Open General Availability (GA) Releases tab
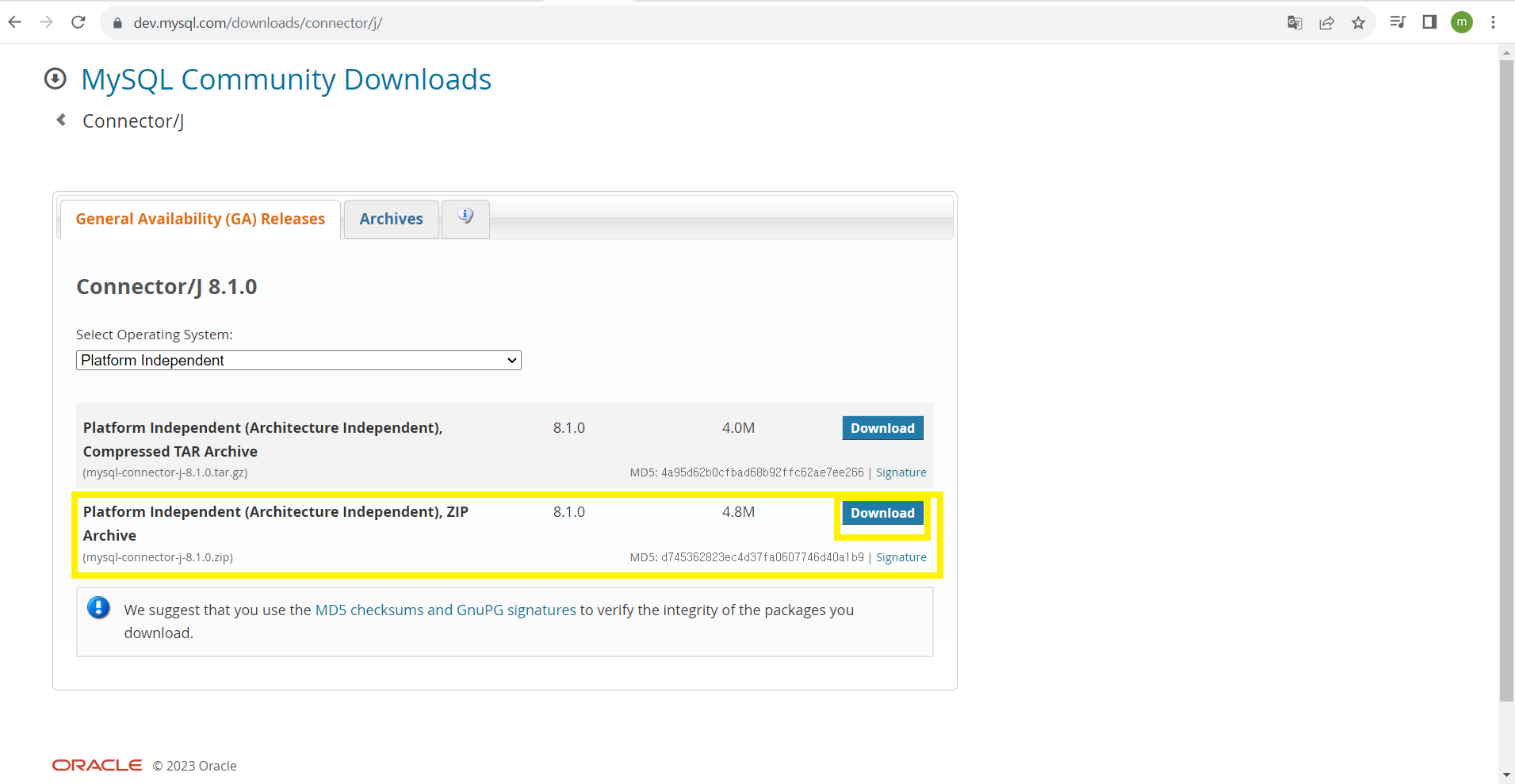Image resolution: width=1515 pixels, height=784 pixels. pyautogui.click(x=201, y=219)
